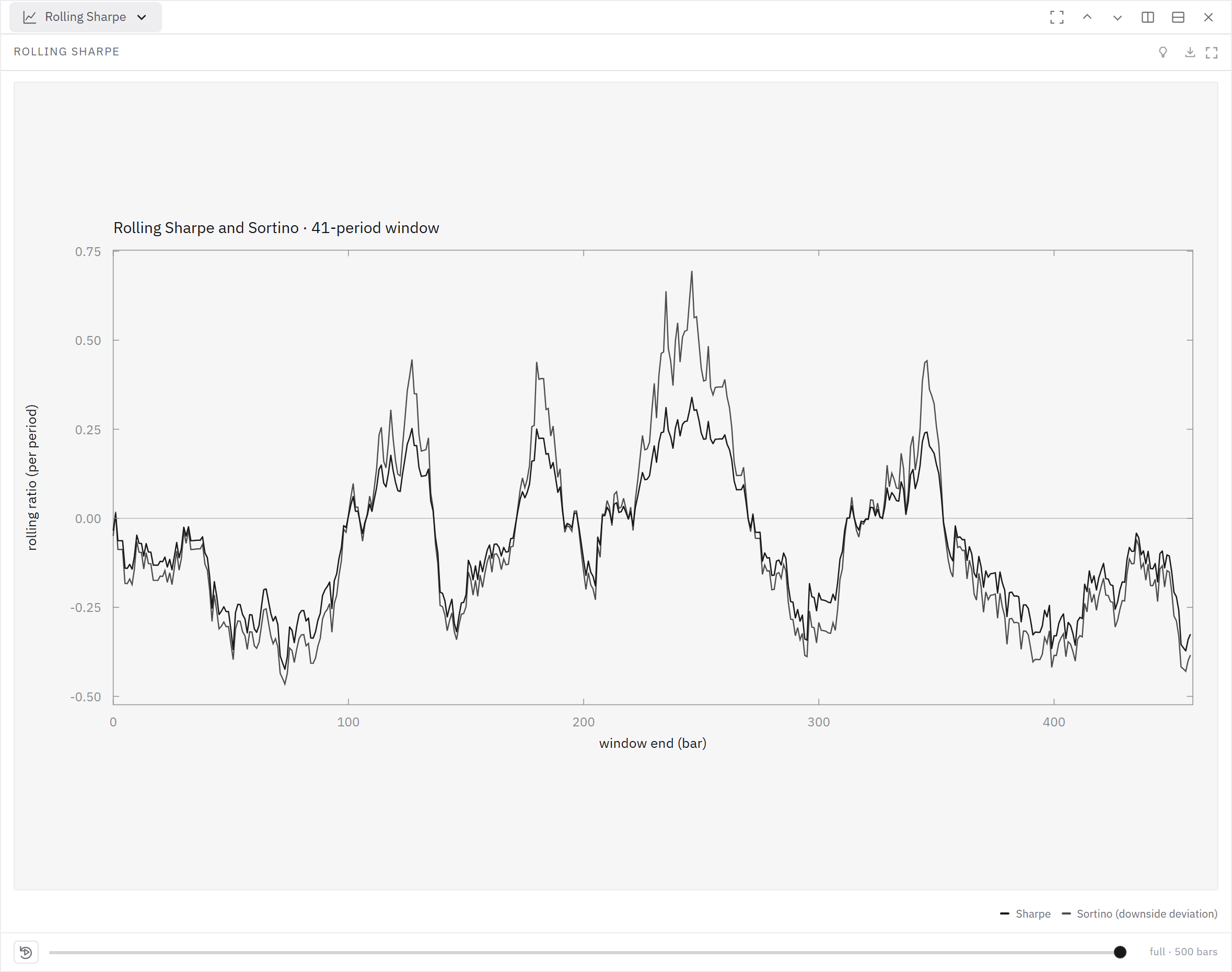Click the 'ROLLING SHARPE' section header text
Viewport: 1232px width, 972px height.
66,52
